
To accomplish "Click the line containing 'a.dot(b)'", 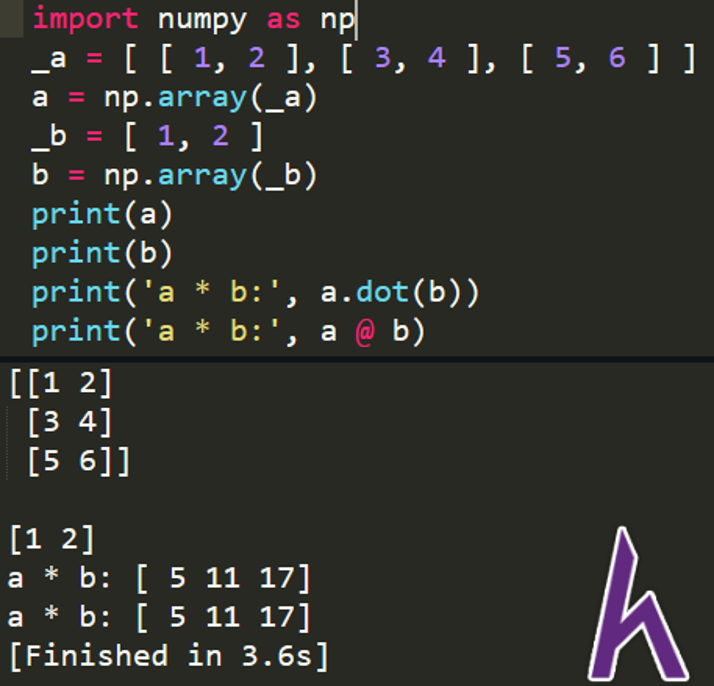I will click(255, 292).
